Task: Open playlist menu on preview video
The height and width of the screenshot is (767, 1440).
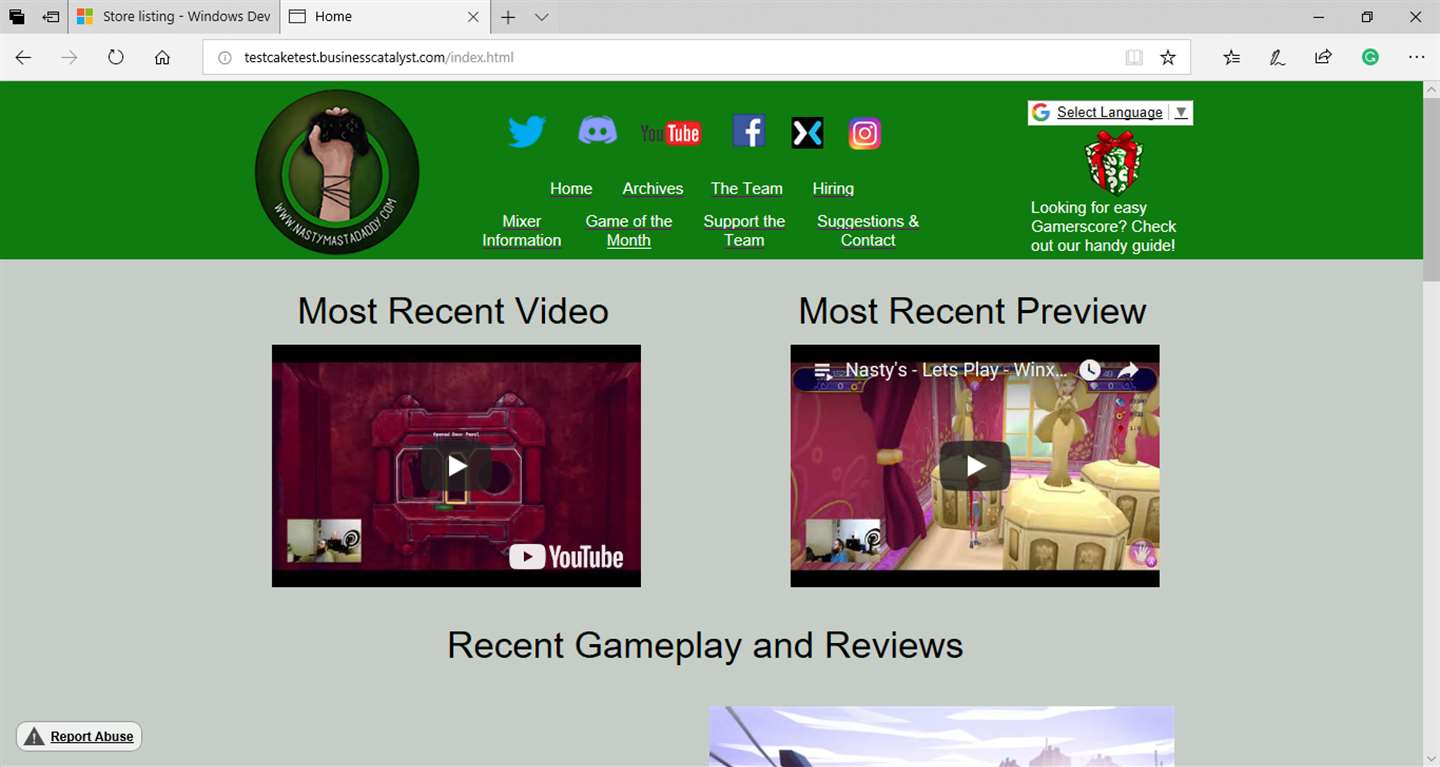Action: pos(823,370)
